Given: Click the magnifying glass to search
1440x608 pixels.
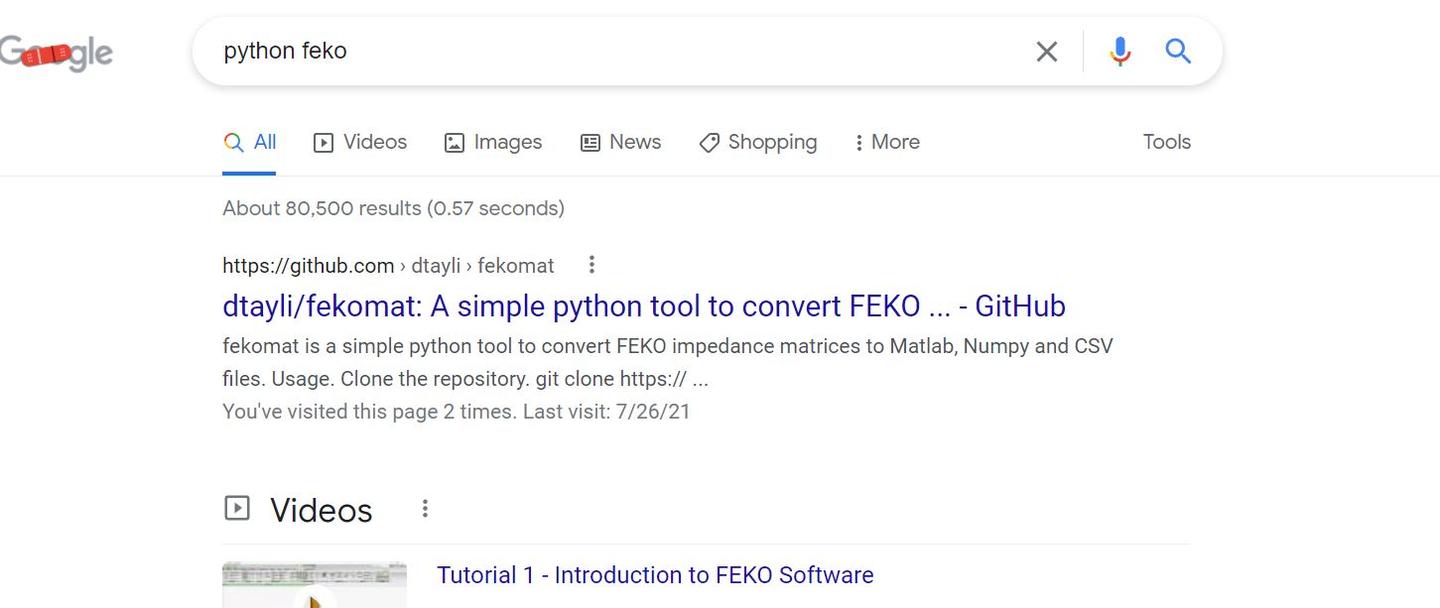Looking at the screenshot, I should (x=1177, y=50).
